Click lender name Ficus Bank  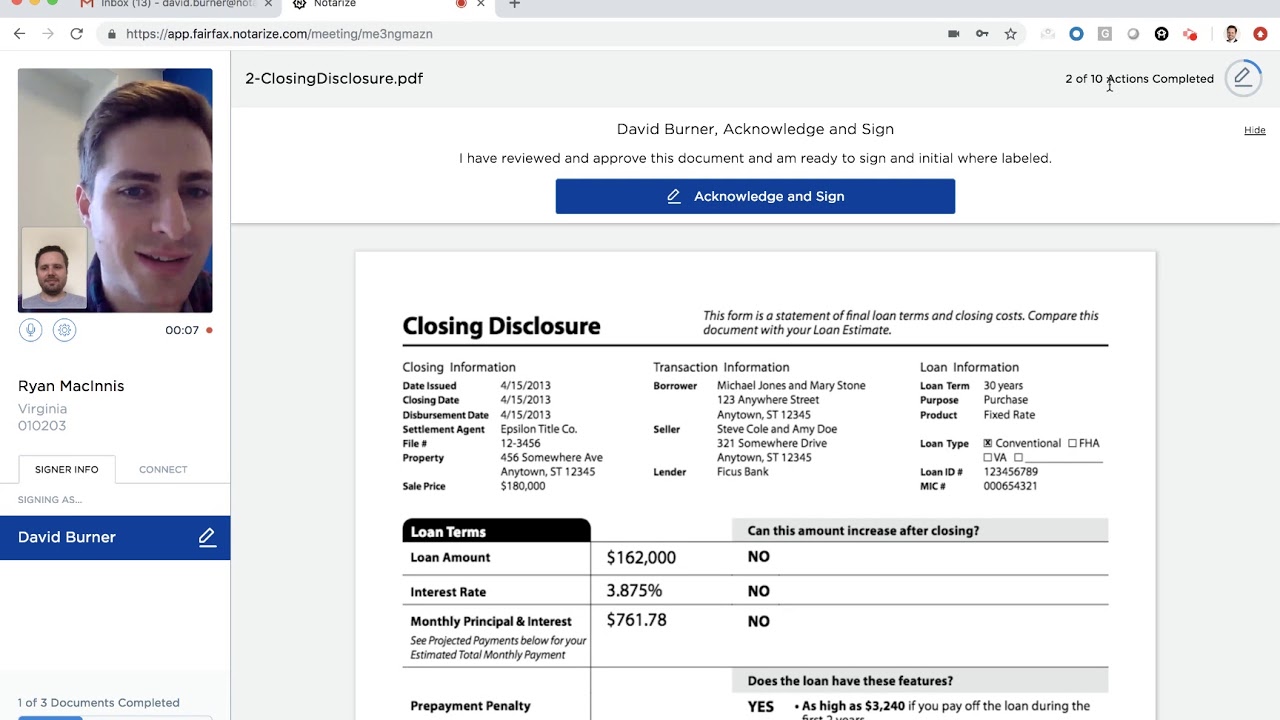pyautogui.click(x=742, y=472)
